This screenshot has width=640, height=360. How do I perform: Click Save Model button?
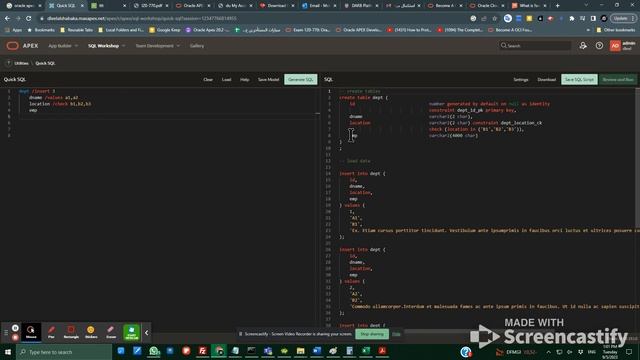[x=269, y=80]
